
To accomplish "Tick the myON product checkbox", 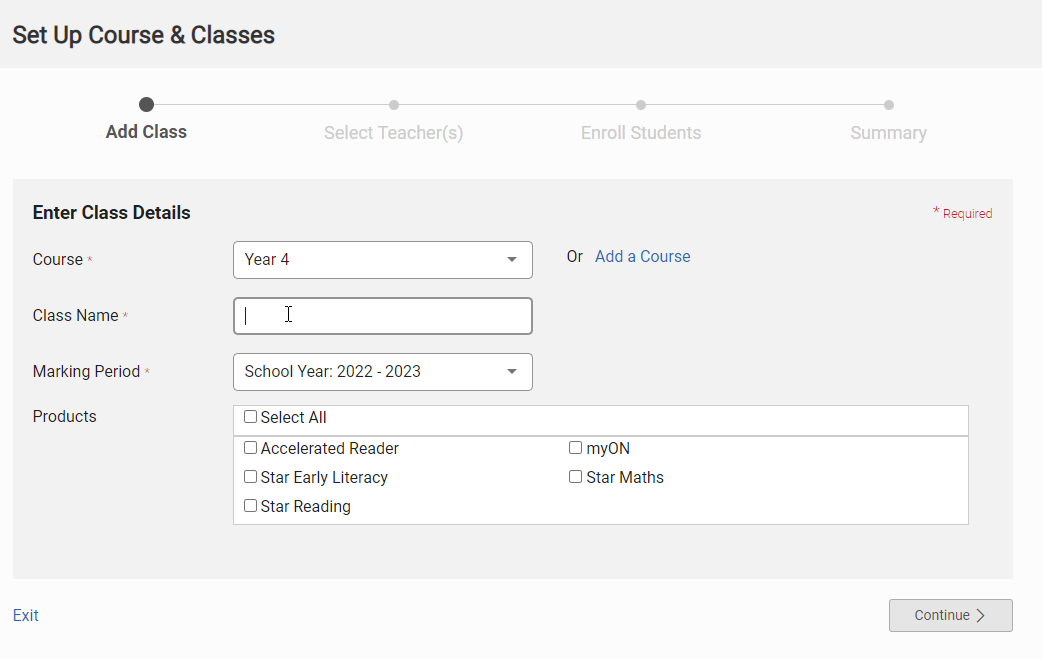I will coord(575,448).
